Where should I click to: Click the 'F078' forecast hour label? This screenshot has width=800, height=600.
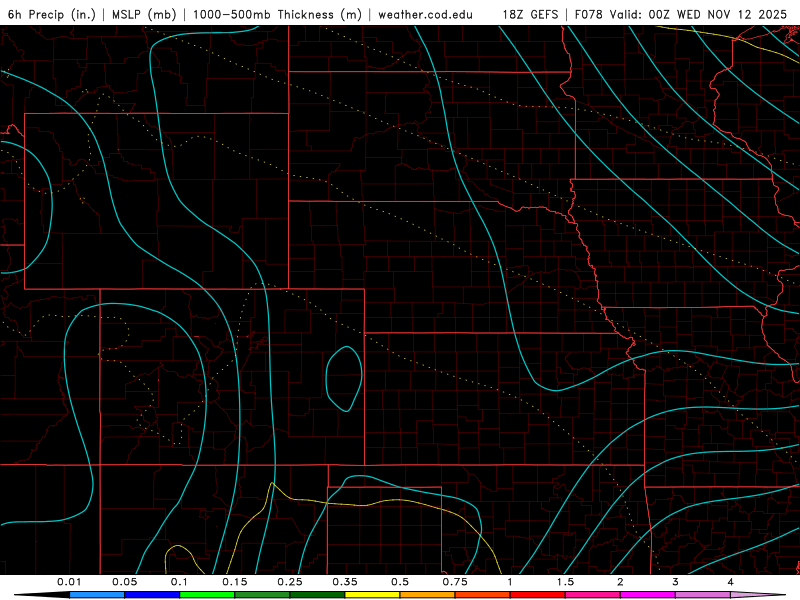pos(589,14)
